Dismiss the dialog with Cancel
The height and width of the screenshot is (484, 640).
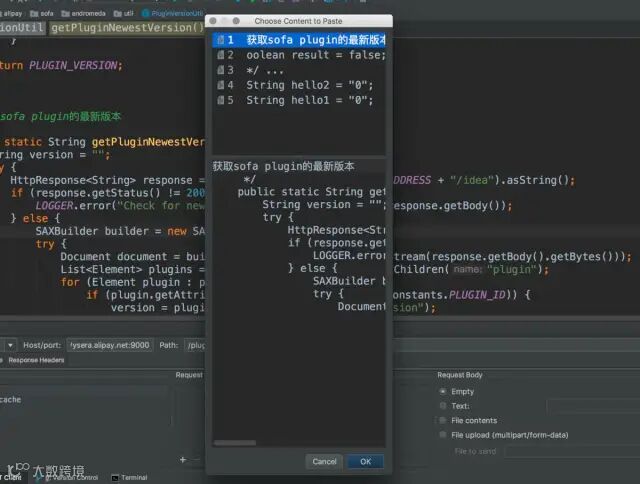coord(324,462)
